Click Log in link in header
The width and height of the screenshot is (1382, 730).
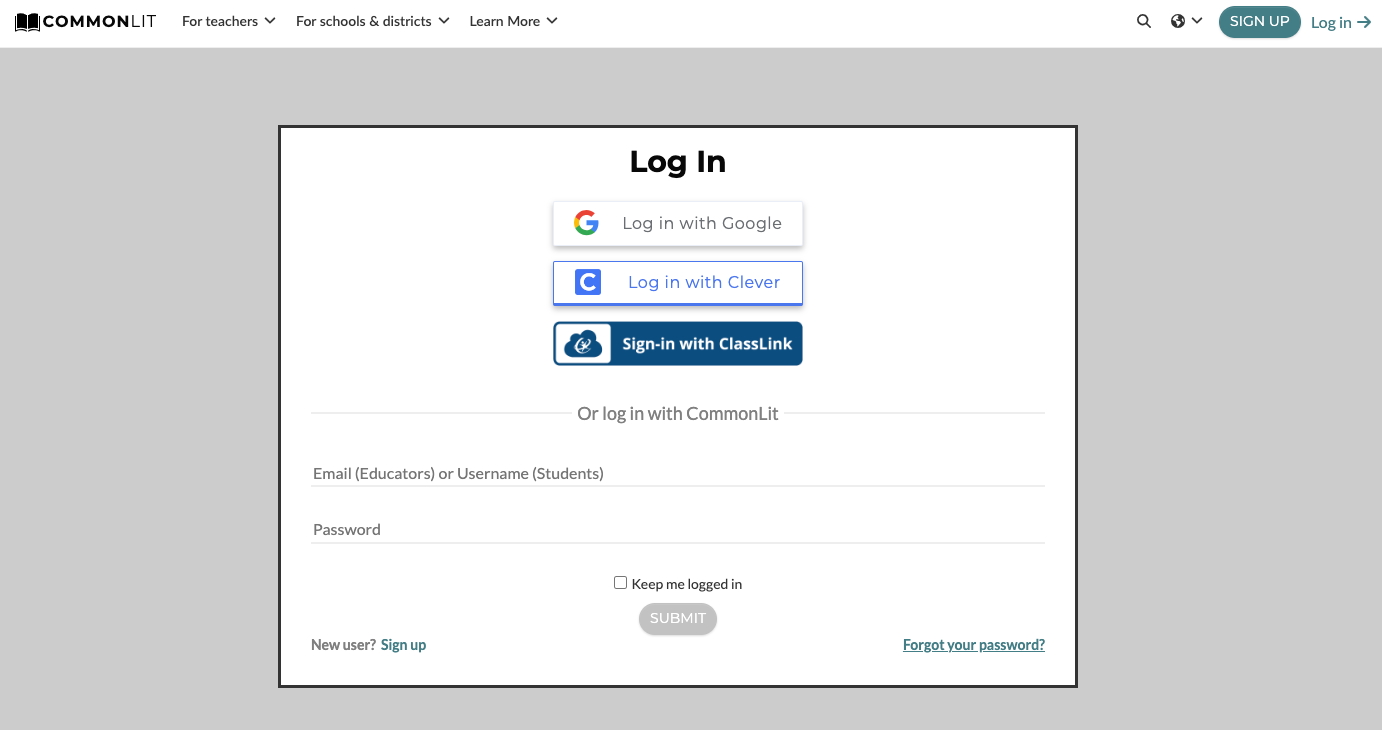pyautogui.click(x=1341, y=22)
